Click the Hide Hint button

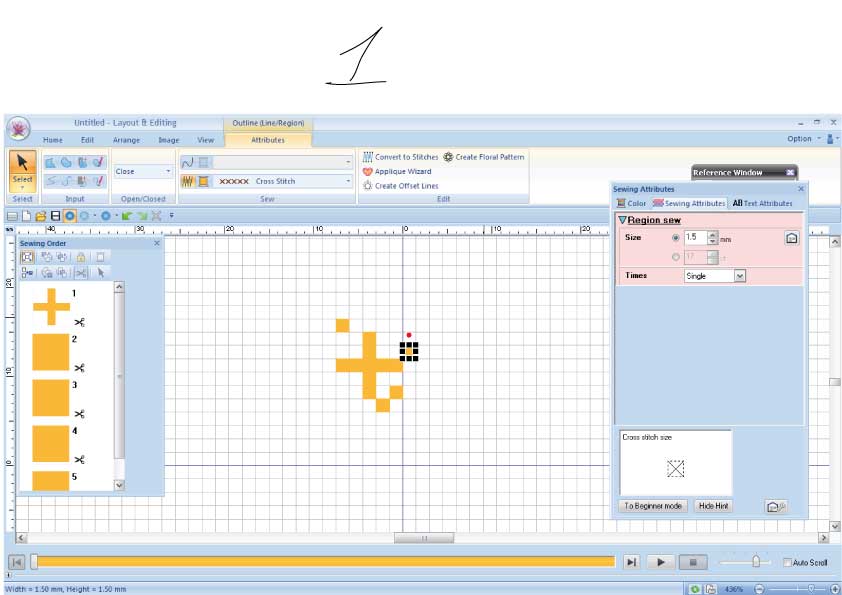click(714, 506)
